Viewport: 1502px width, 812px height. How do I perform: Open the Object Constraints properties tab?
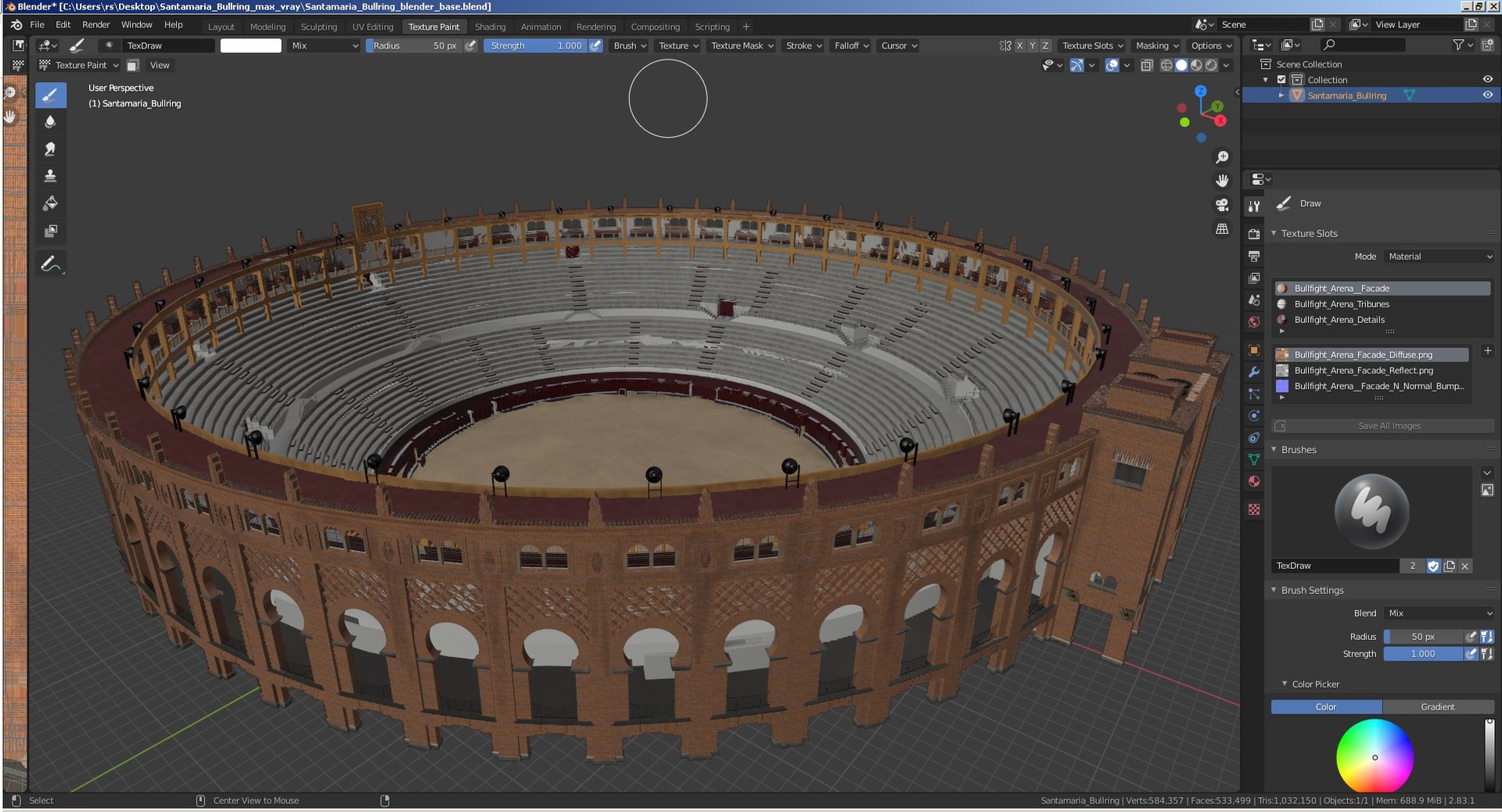[x=1254, y=437]
